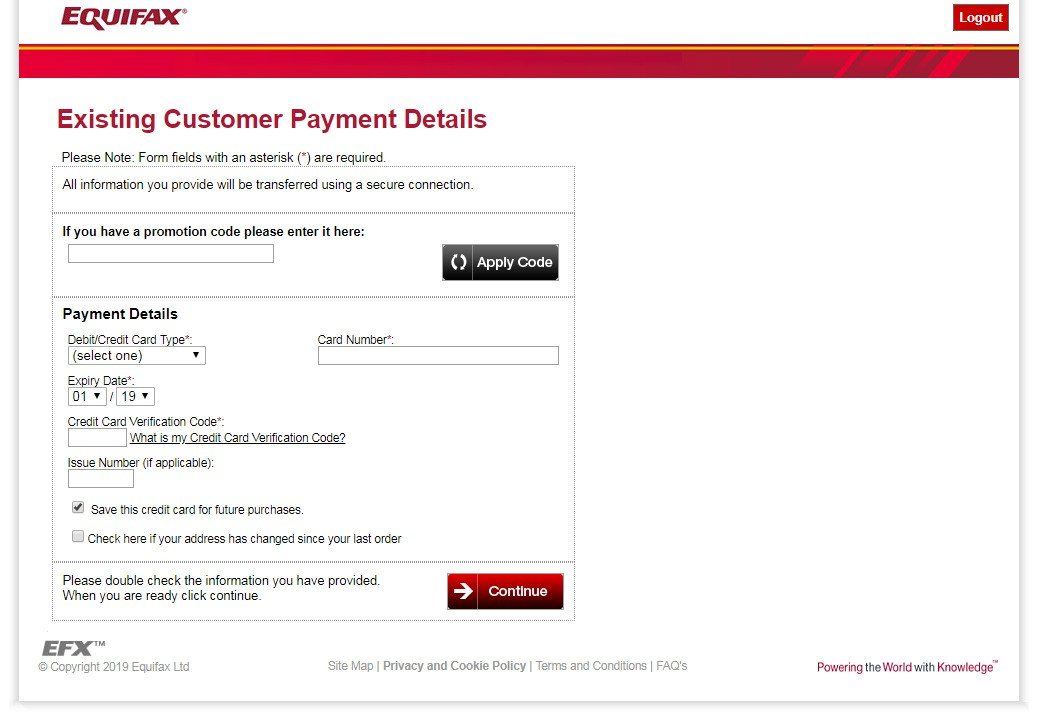This screenshot has width=1048, height=723.
Task: Log out using the Logout button
Action: [980, 17]
